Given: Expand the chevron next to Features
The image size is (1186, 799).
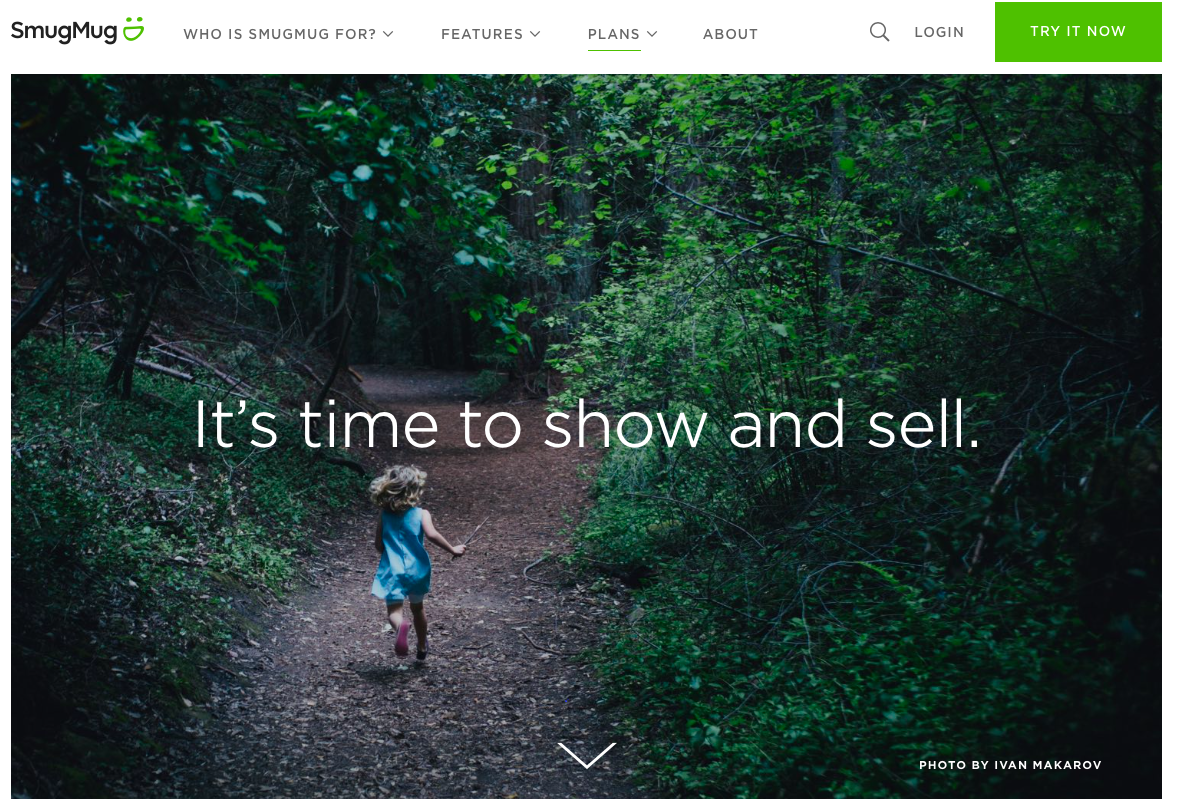Looking at the screenshot, I should 535,34.
